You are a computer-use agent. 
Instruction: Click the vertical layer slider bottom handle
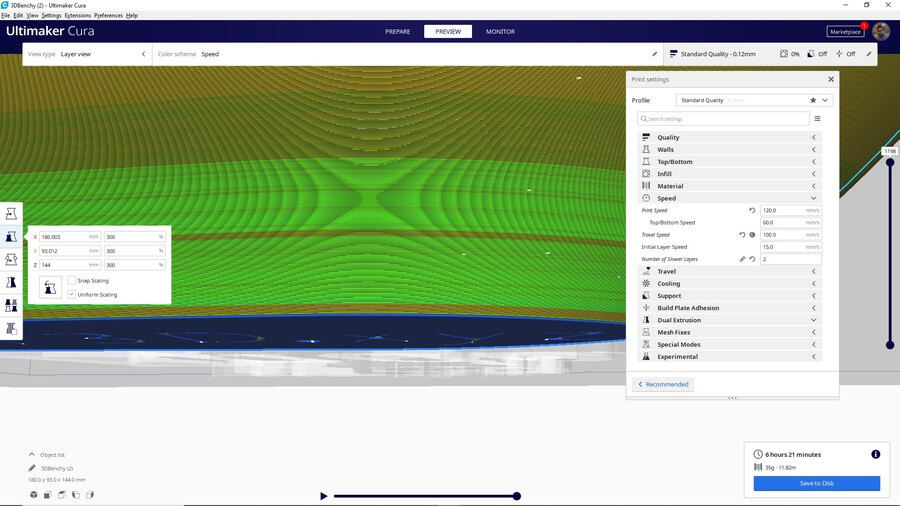pos(890,345)
